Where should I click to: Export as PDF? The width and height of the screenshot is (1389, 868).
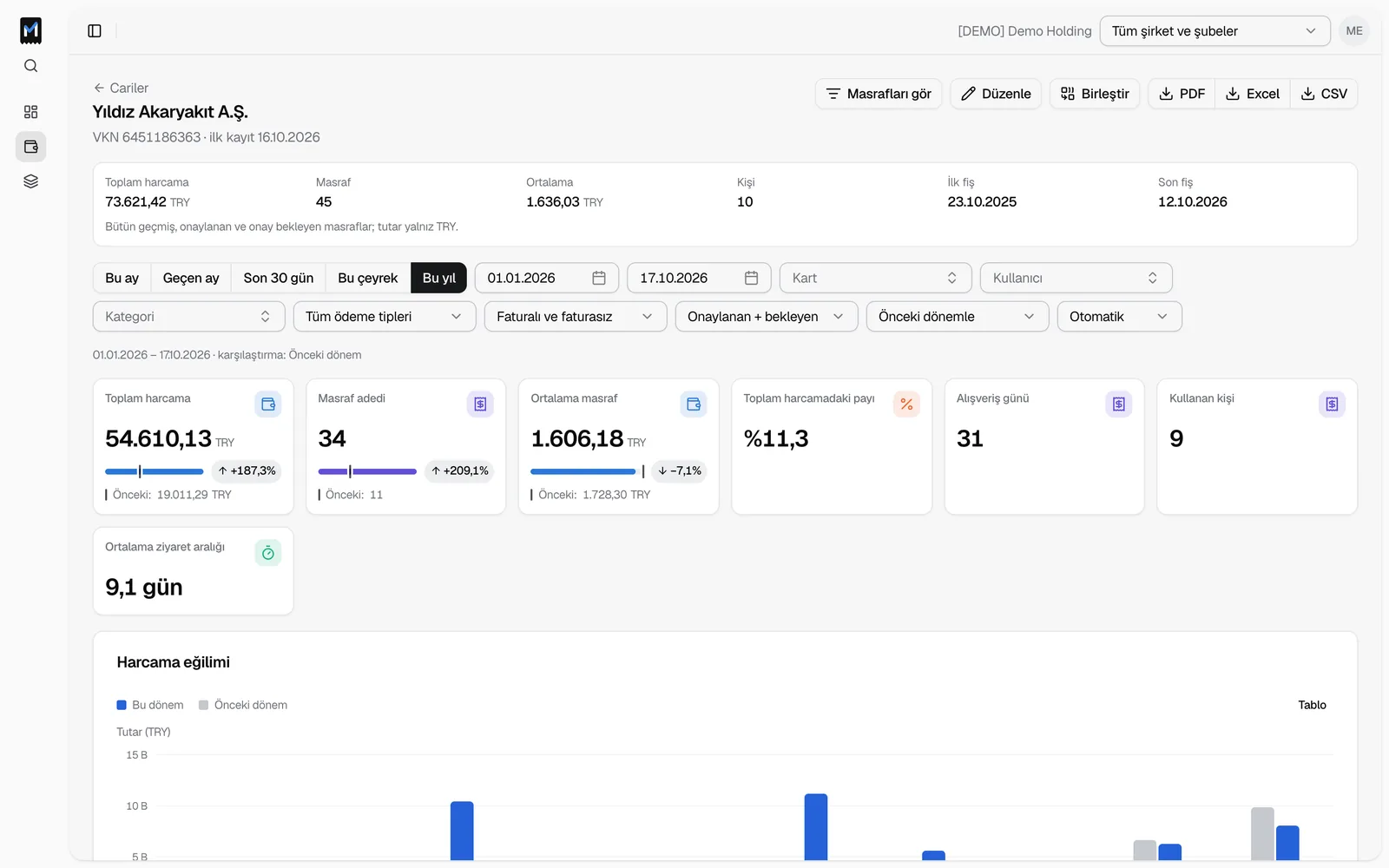click(x=1182, y=94)
